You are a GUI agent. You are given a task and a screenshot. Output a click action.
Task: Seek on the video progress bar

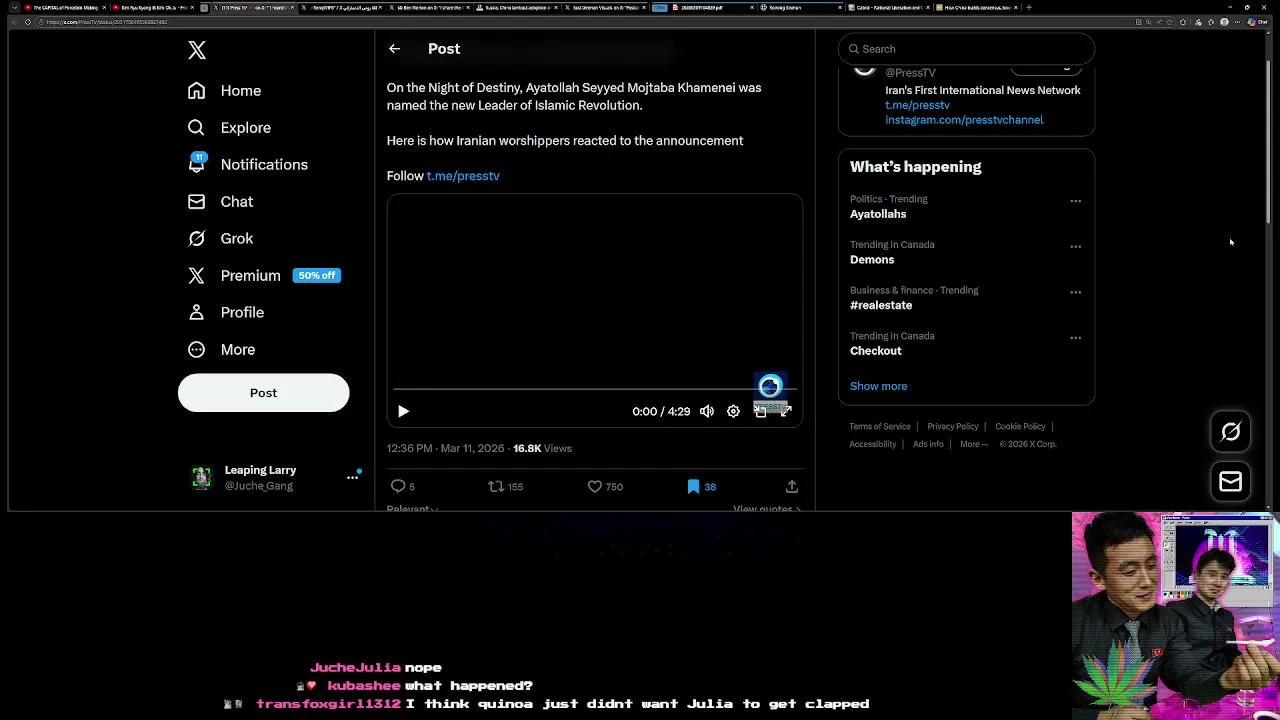point(594,389)
